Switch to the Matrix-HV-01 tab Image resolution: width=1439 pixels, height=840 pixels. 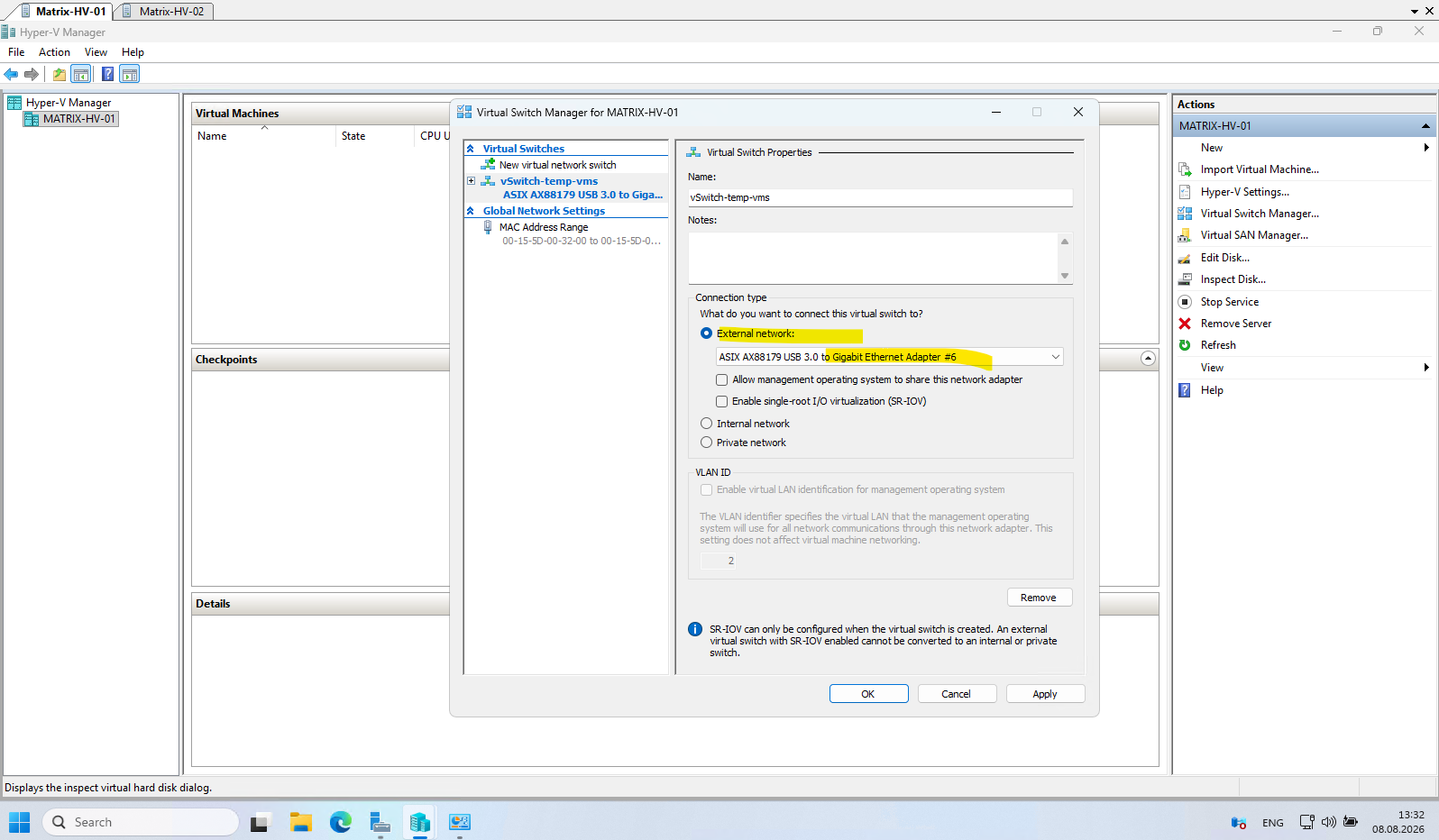tap(63, 12)
